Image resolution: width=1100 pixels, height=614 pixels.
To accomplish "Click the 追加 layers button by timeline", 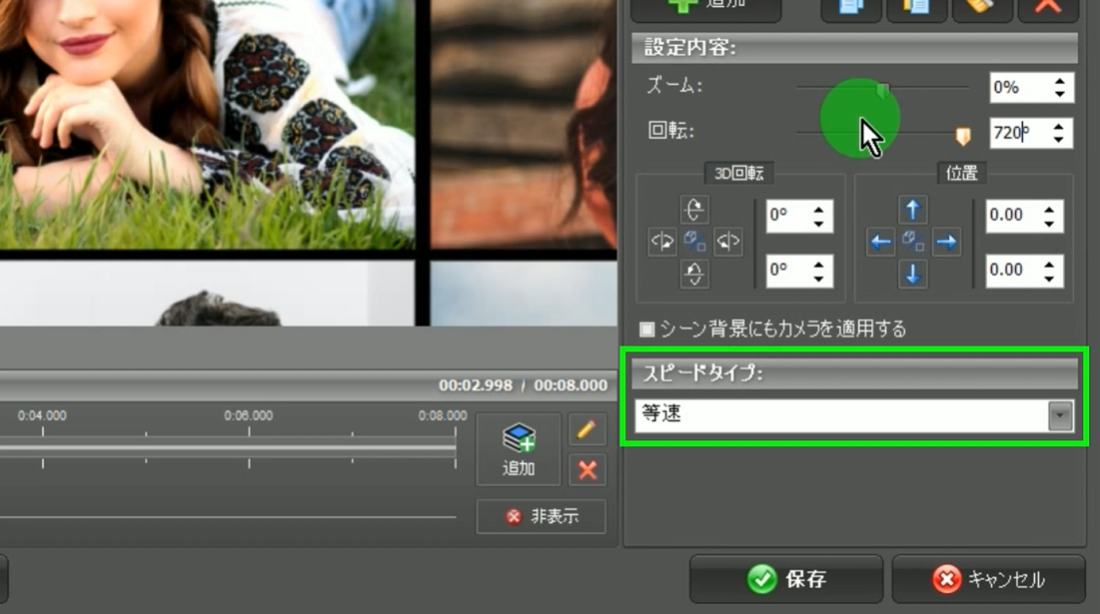I will point(518,448).
